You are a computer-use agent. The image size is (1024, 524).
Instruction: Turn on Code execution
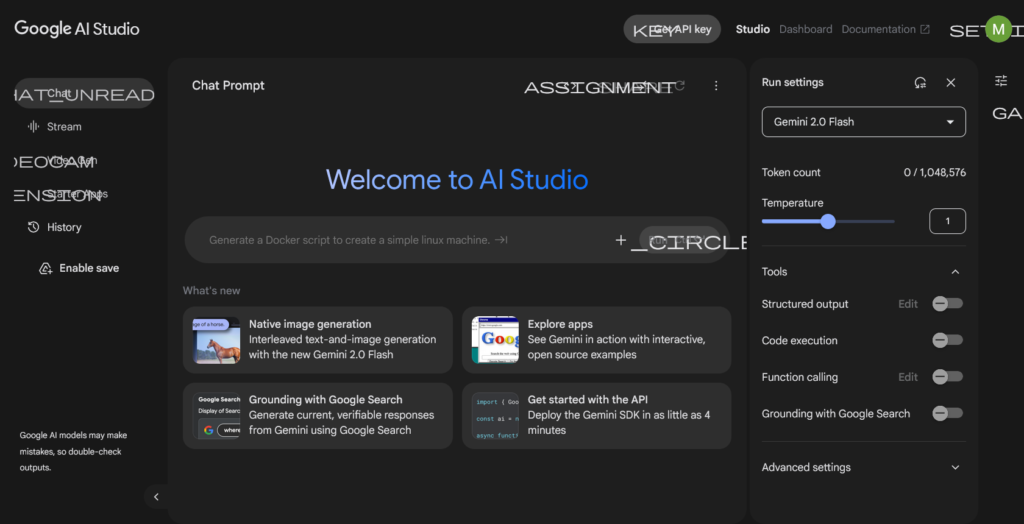coord(946,340)
